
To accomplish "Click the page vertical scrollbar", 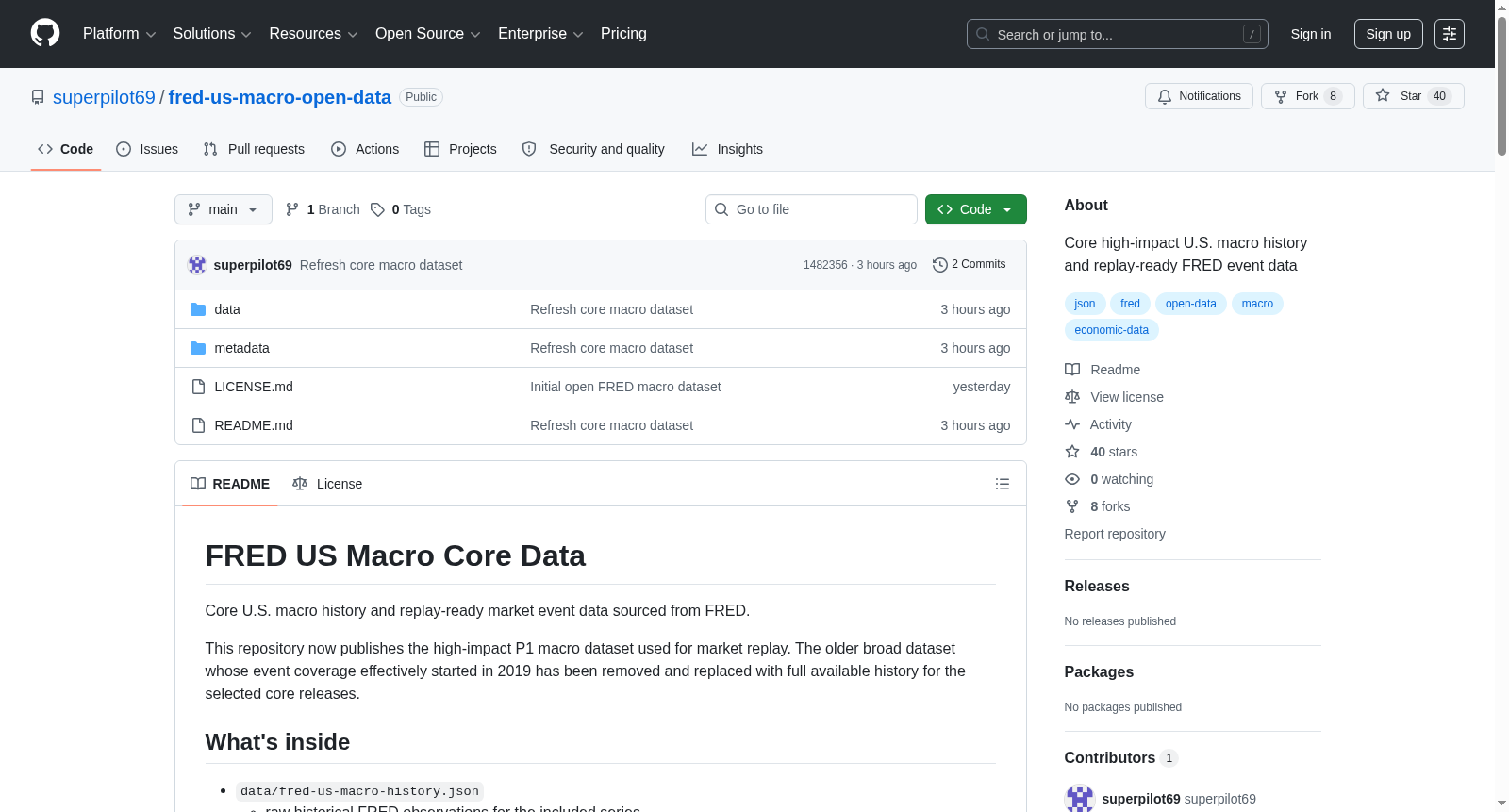I will (1501, 85).
